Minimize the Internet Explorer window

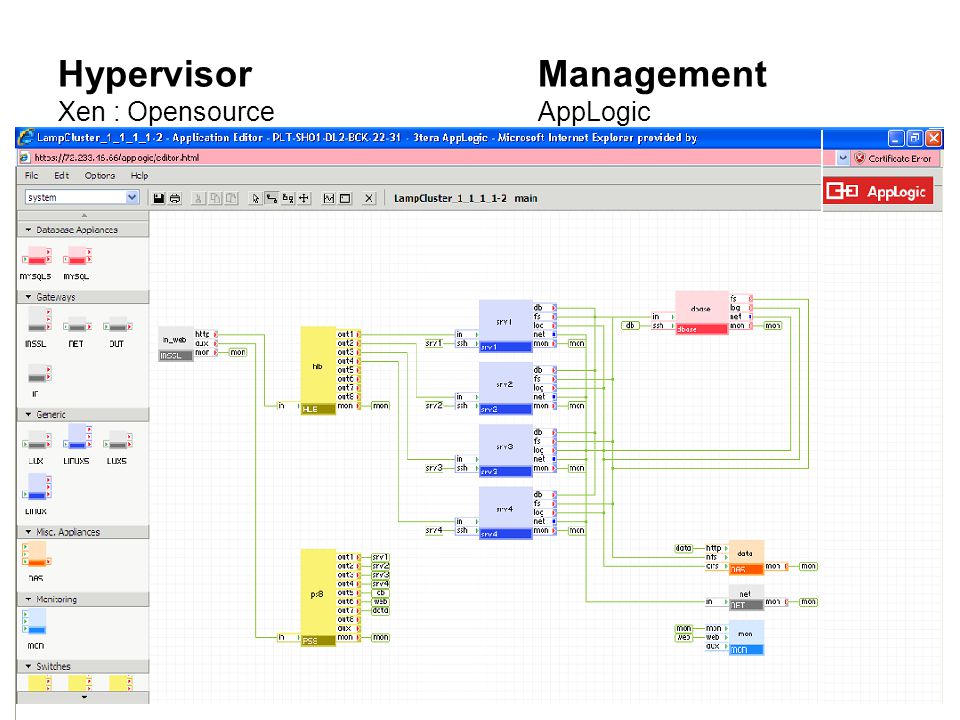(896, 138)
